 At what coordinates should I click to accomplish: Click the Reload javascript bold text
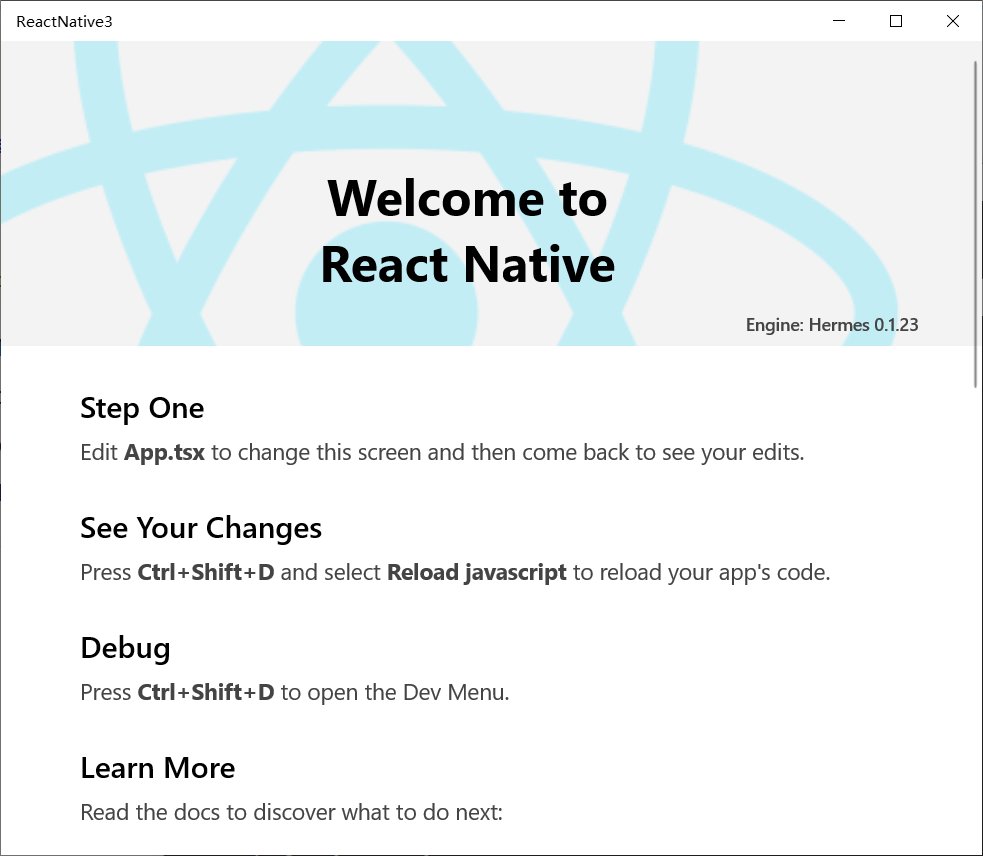(476, 573)
